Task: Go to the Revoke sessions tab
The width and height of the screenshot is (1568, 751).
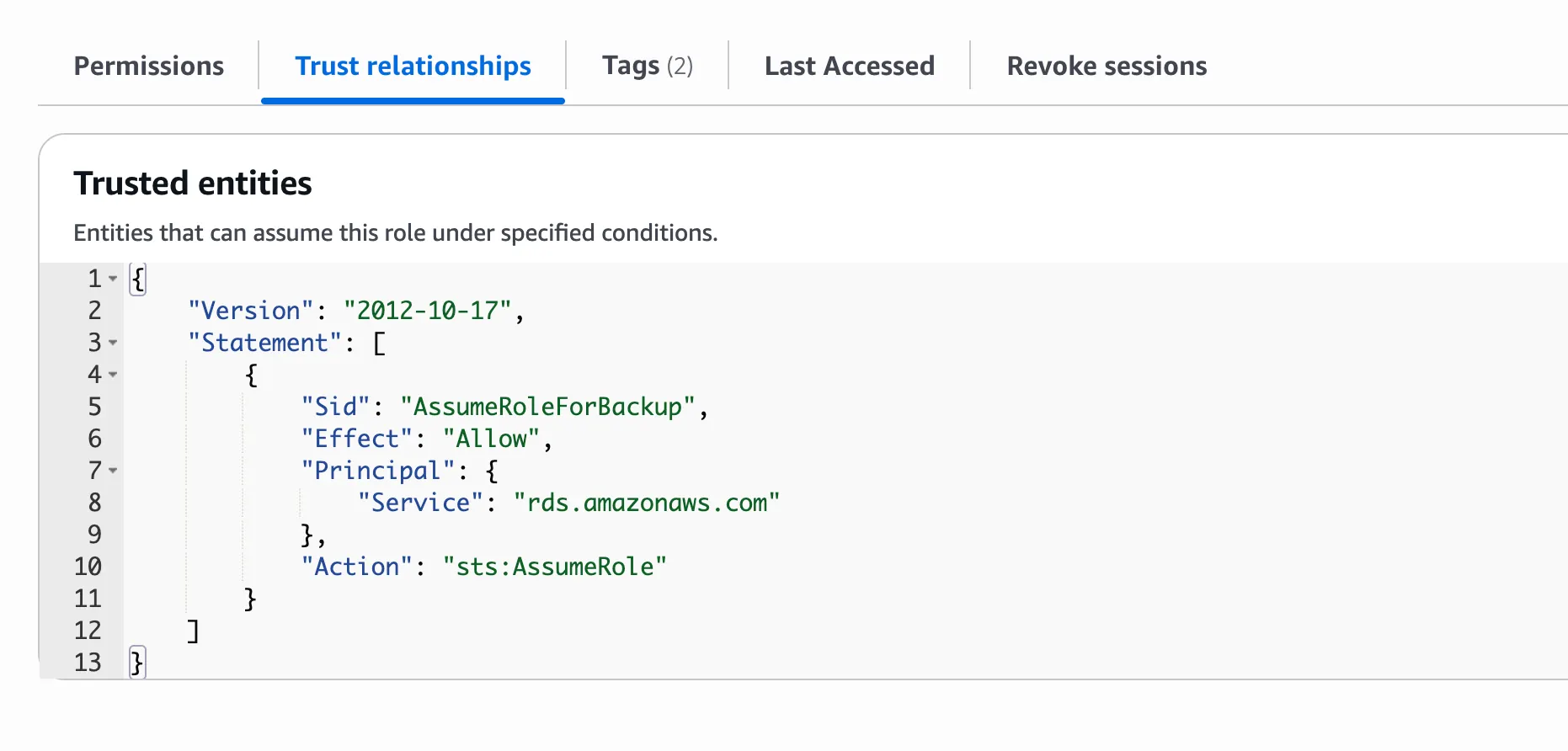Action: click(1107, 66)
